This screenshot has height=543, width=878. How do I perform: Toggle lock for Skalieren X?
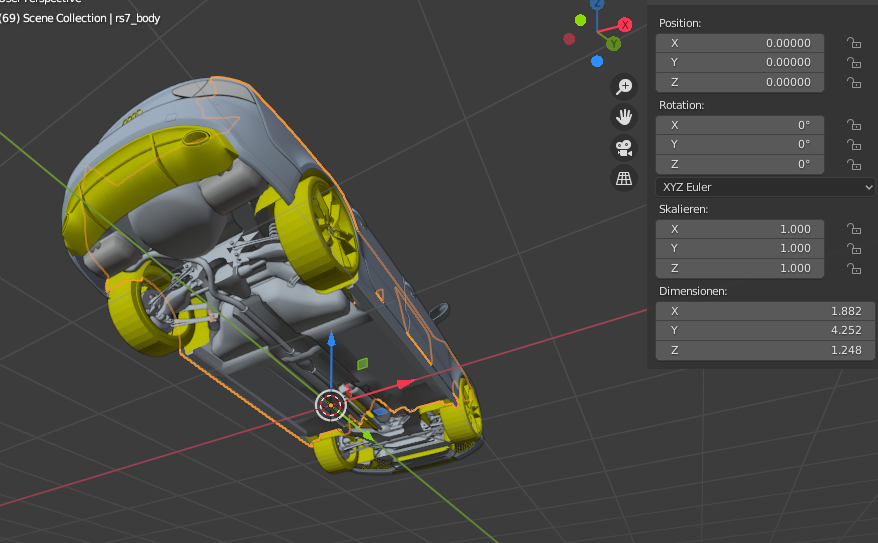(853, 229)
